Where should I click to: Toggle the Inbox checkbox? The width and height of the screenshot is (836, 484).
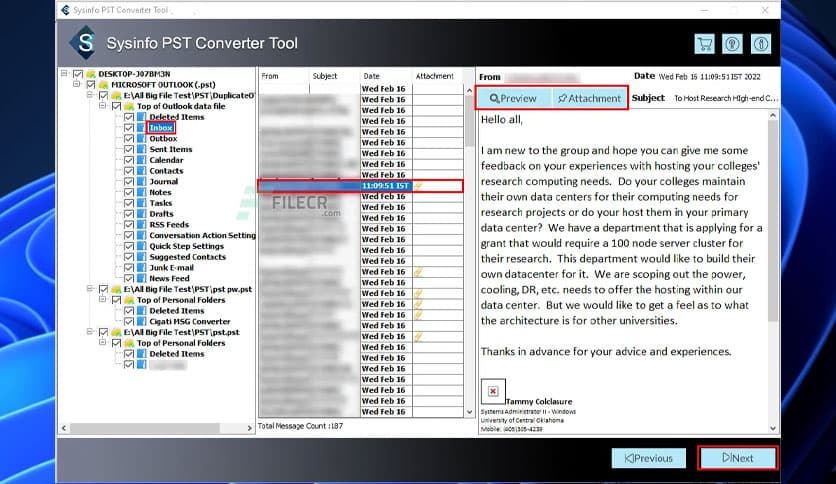128,127
